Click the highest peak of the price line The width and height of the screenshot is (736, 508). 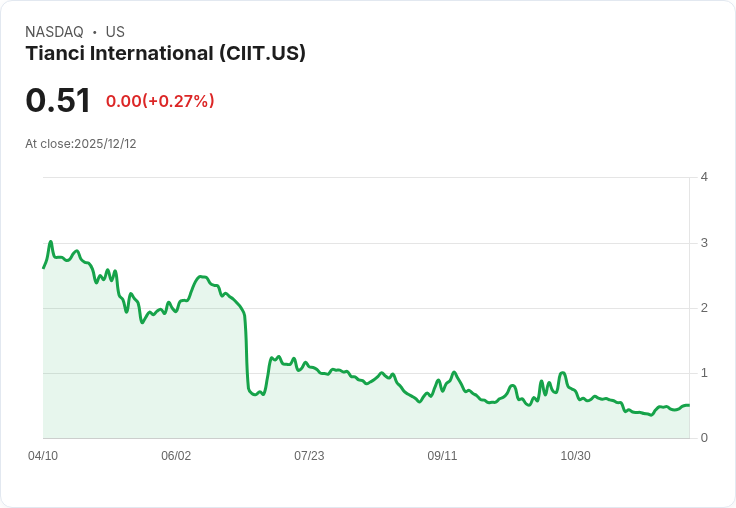[51, 242]
